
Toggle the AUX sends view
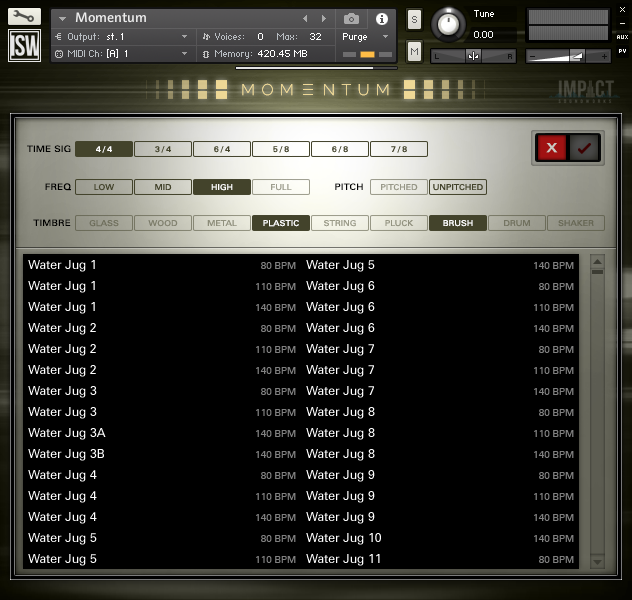point(622,37)
